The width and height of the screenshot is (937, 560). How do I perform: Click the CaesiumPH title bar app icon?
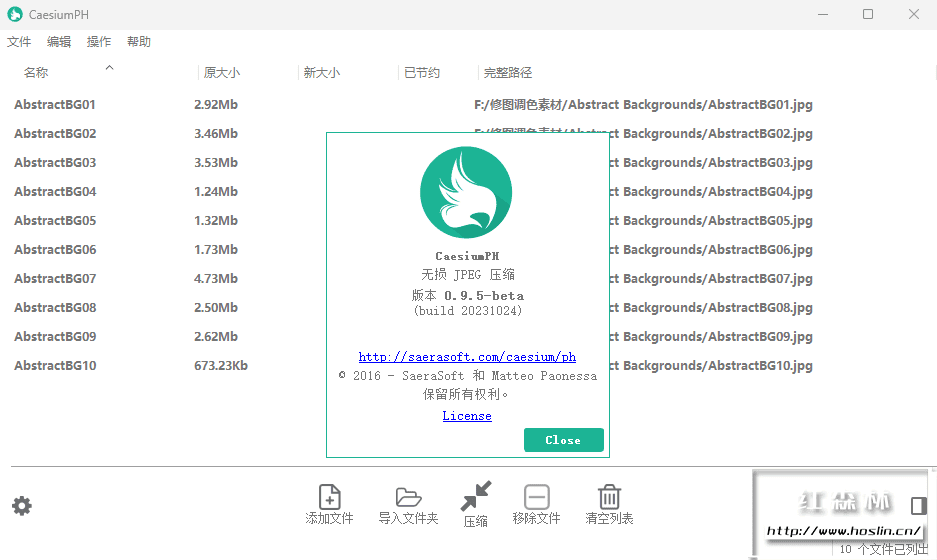click(15, 14)
